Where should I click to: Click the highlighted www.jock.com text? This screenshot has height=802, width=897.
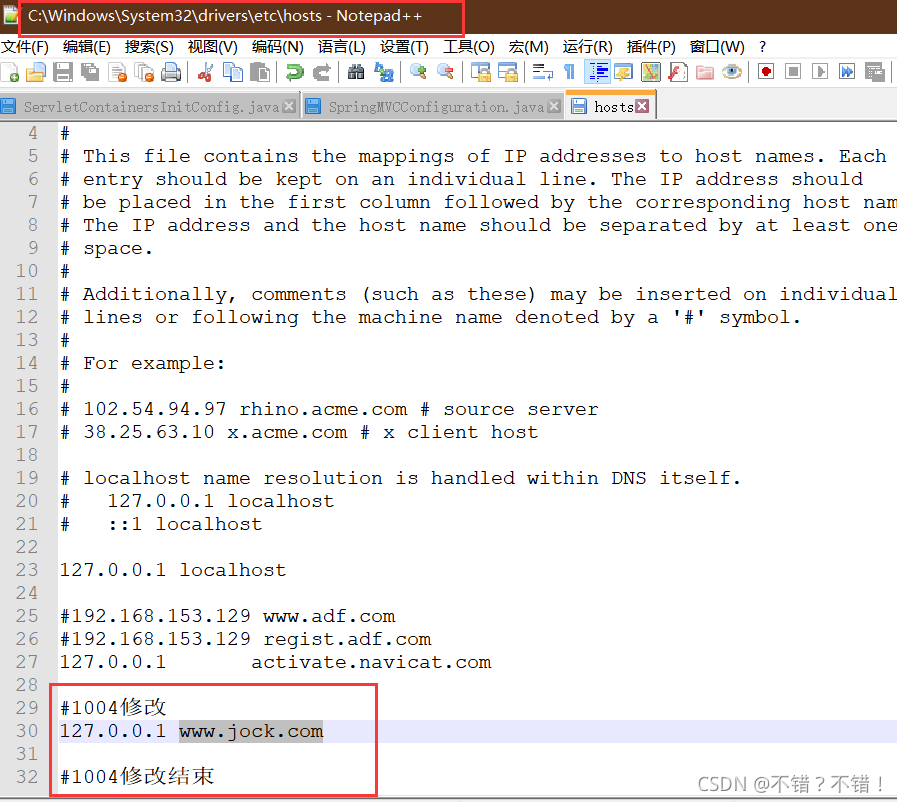point(251,732)
